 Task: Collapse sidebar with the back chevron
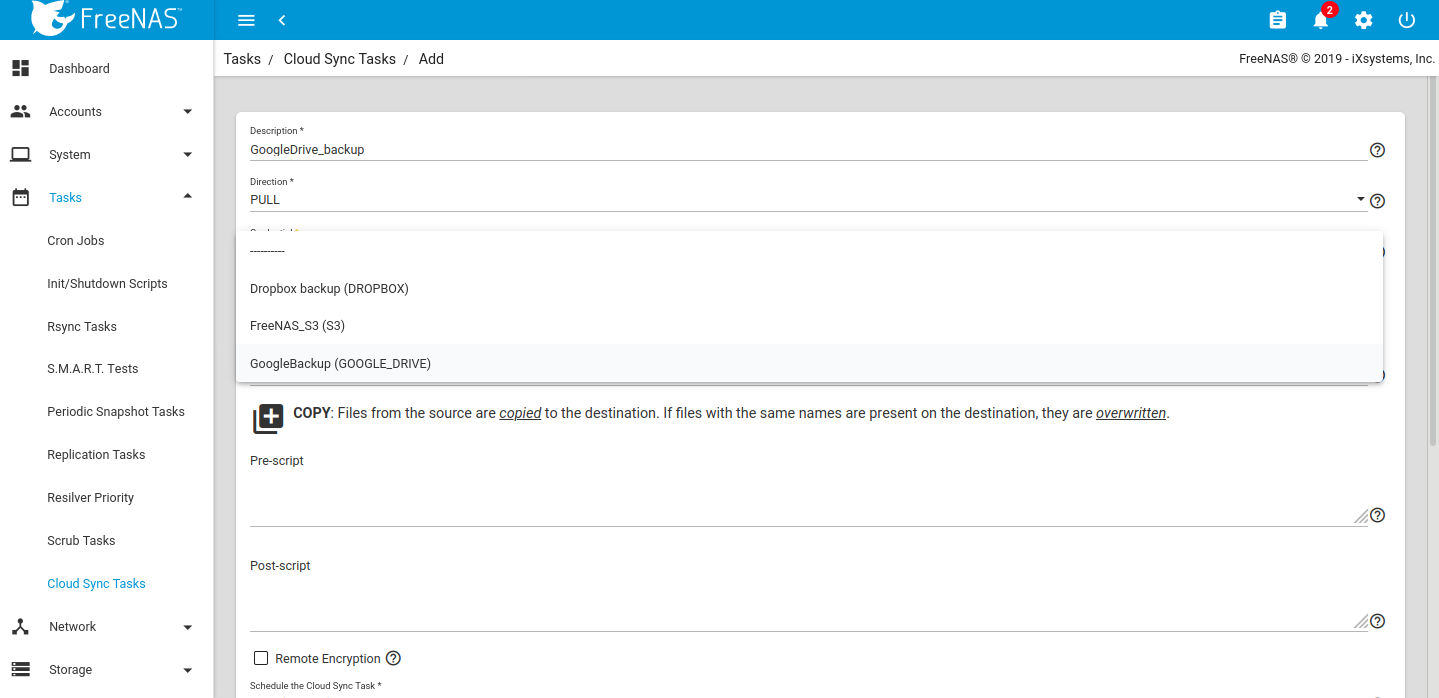tap(282, 20)
